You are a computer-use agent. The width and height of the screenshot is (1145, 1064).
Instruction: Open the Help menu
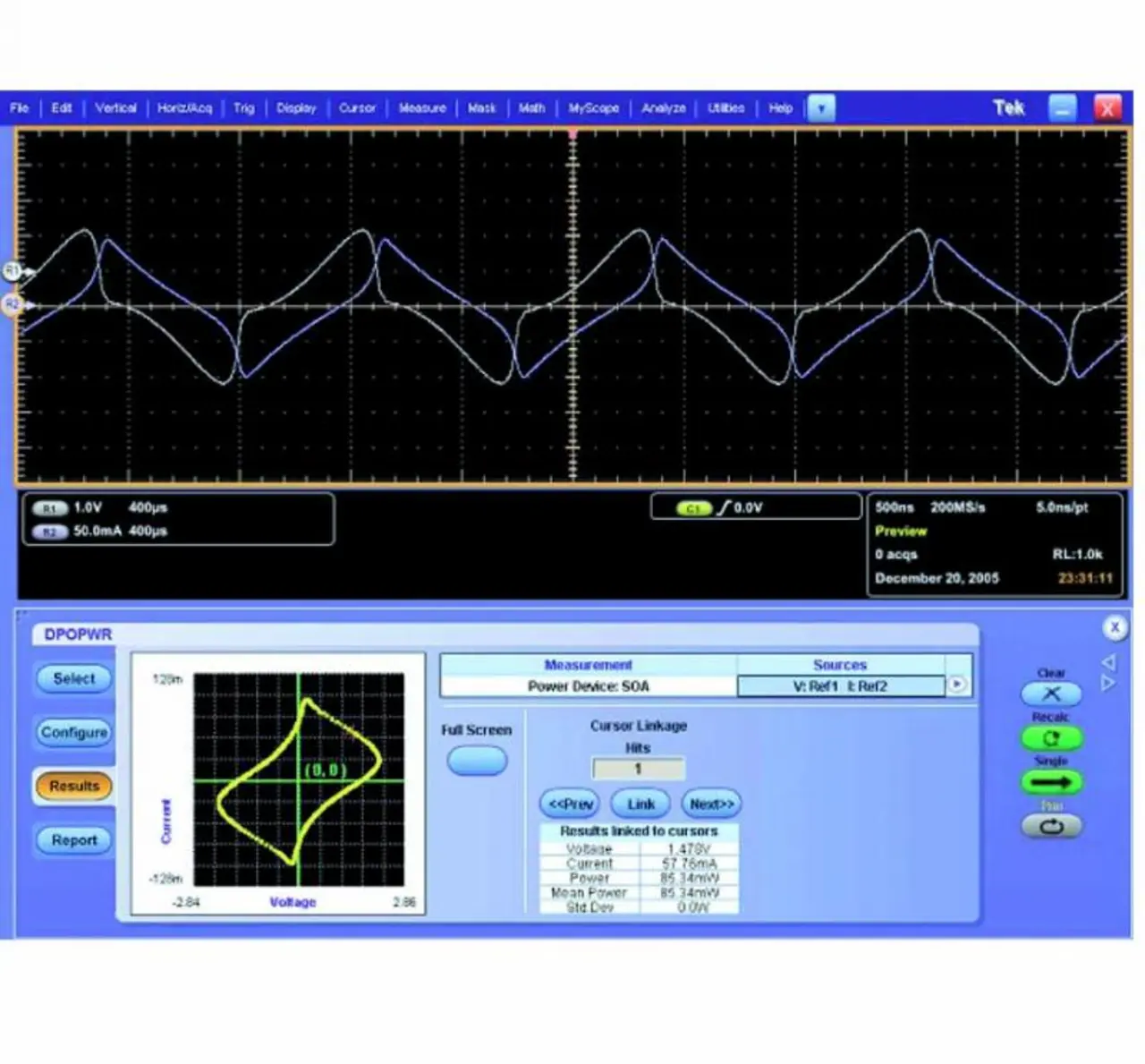coord(781,108)
